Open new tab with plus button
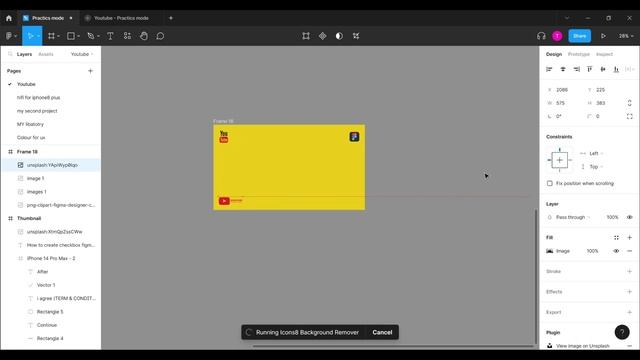 pyautogui.click(x=171, y=18)
